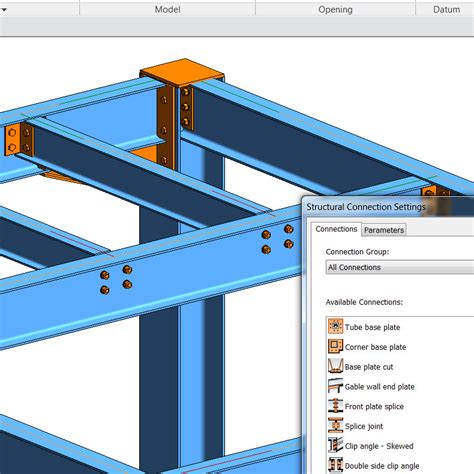Viewport: 474px width, 474px height.
Task: Select the Gable wall end plate icon
Action: point(335,386)
